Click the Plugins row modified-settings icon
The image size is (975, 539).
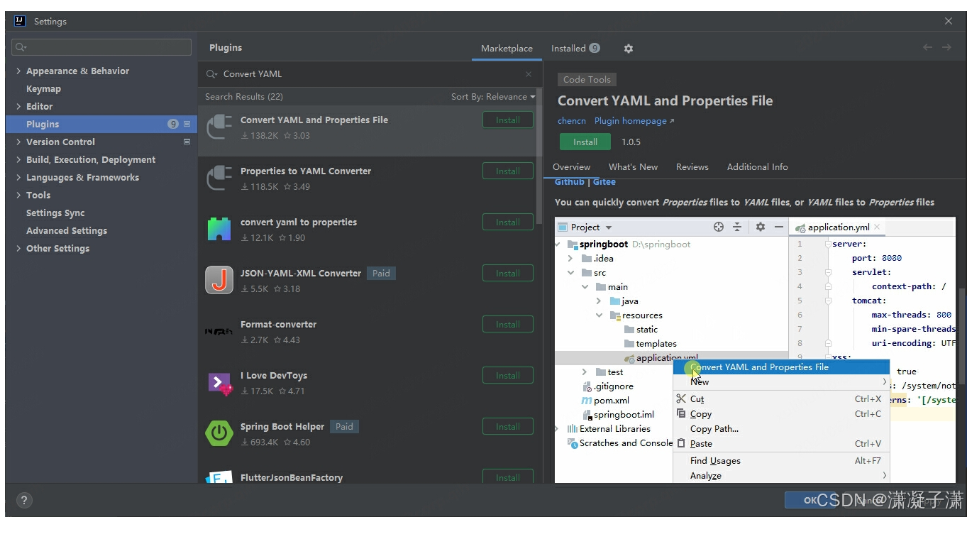pos(187,124)
